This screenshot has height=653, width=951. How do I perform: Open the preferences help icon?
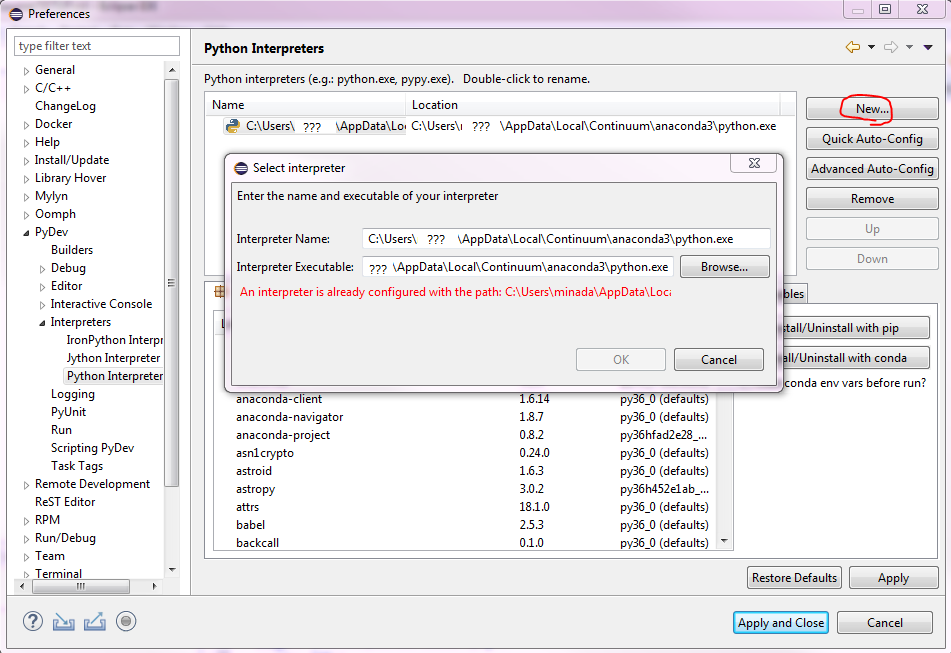tap(33, 621)
